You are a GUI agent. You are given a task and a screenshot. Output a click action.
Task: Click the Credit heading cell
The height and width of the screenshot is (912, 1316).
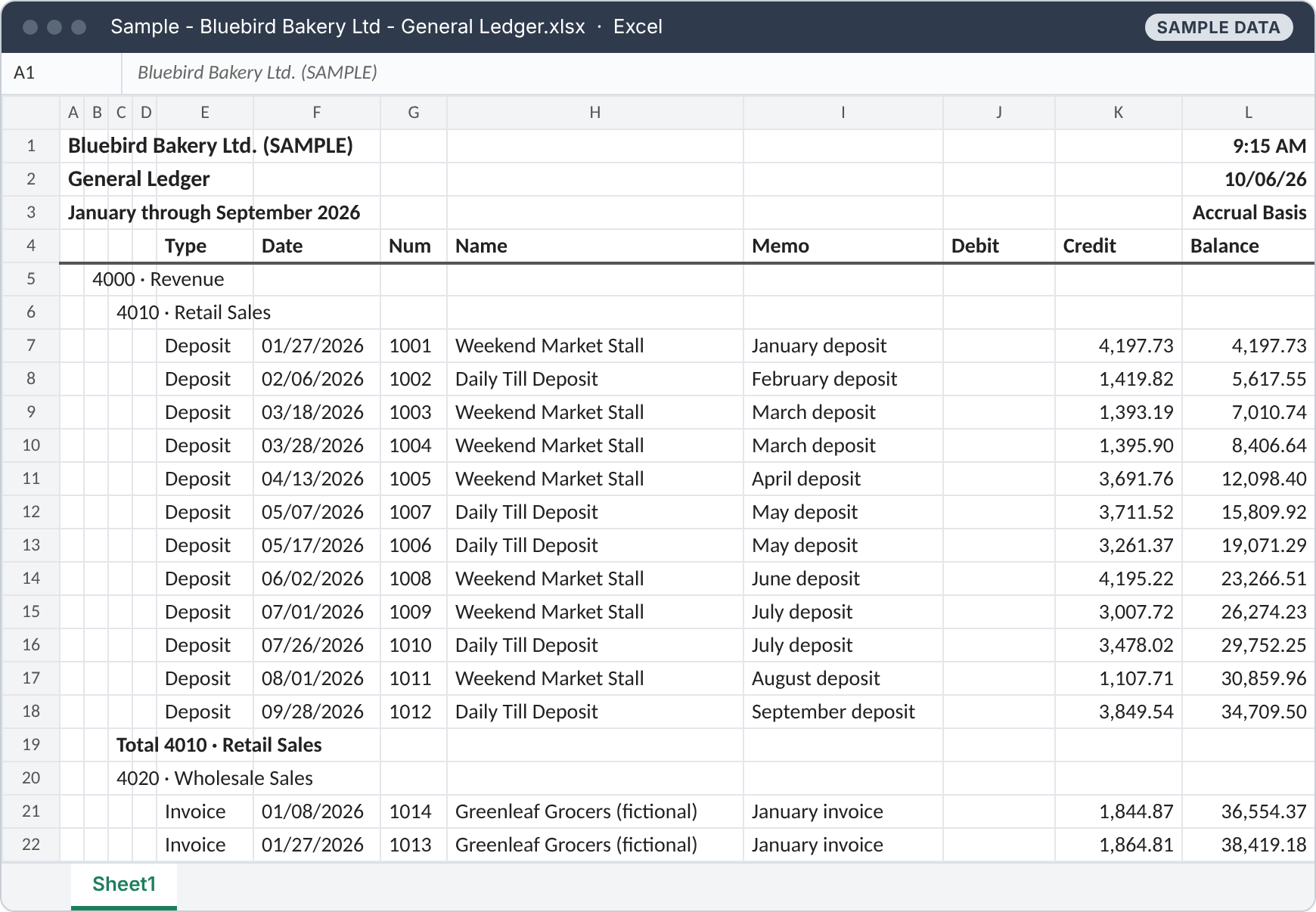point(1119,246)
